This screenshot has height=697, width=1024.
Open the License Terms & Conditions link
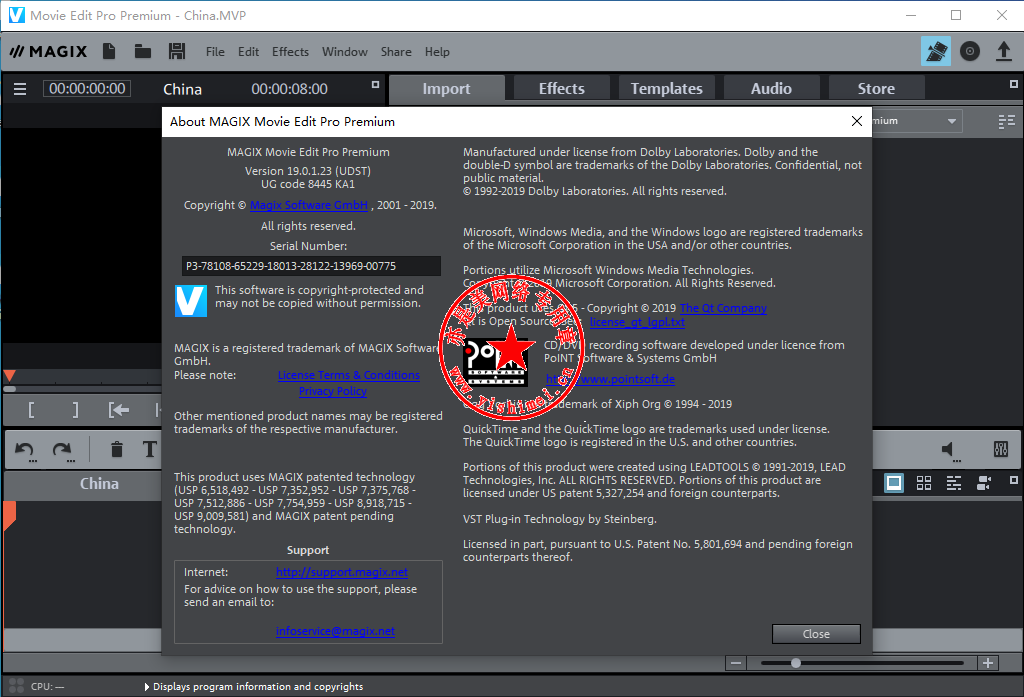click(x=349, y=376)
